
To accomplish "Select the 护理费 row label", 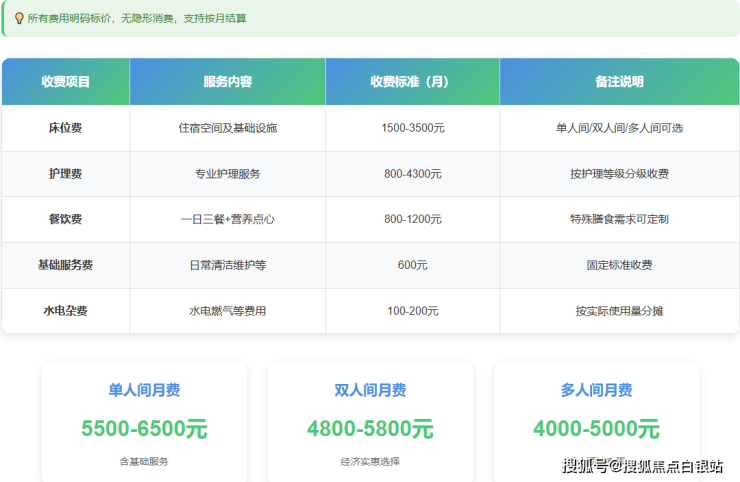I will (x=65, y=174).
